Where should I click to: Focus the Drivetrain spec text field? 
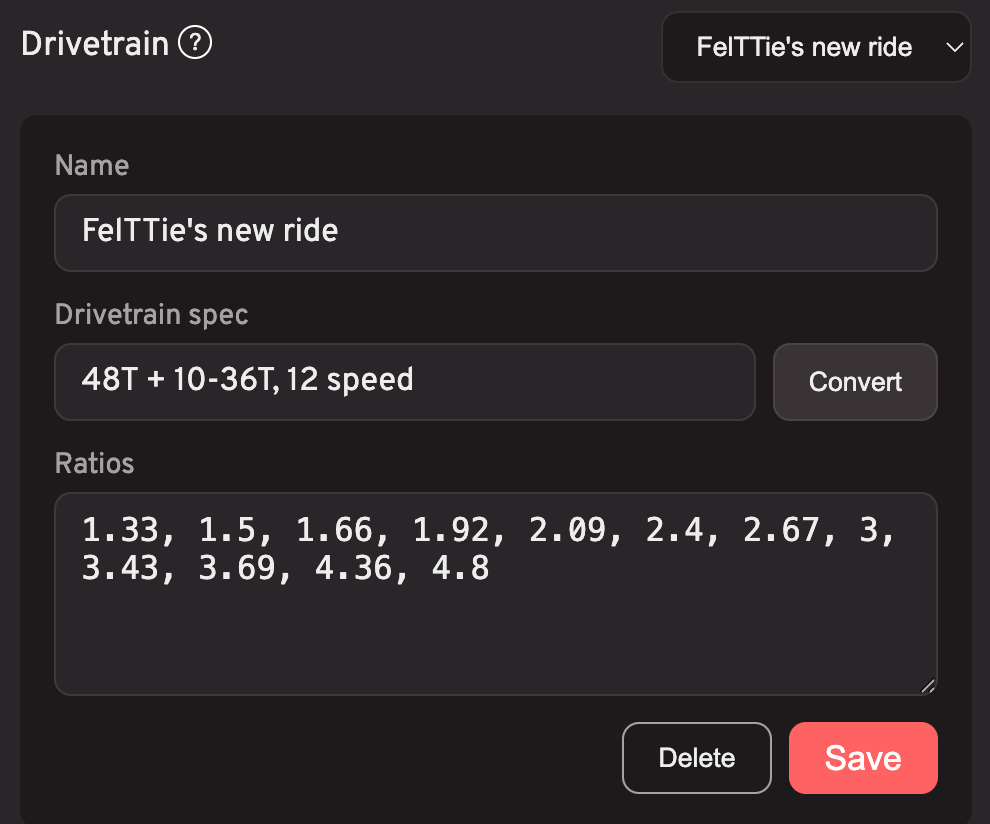[x=405, y=382]
